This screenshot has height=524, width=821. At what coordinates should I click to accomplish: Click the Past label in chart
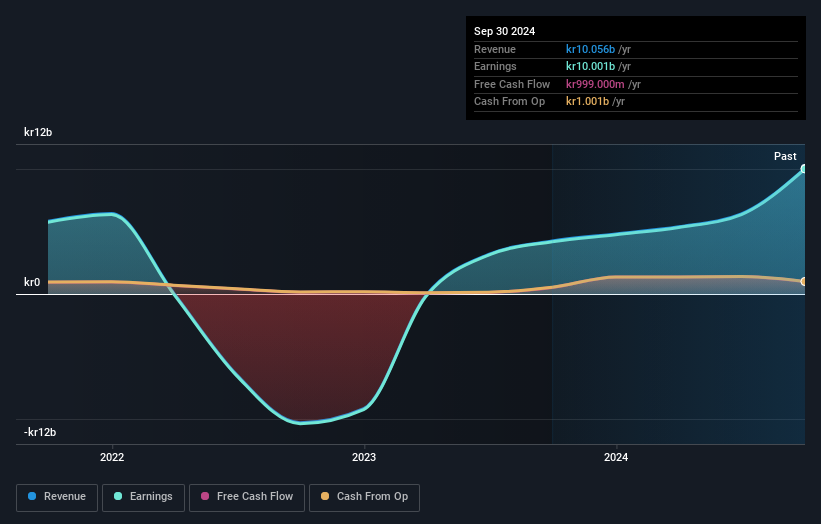785,156
